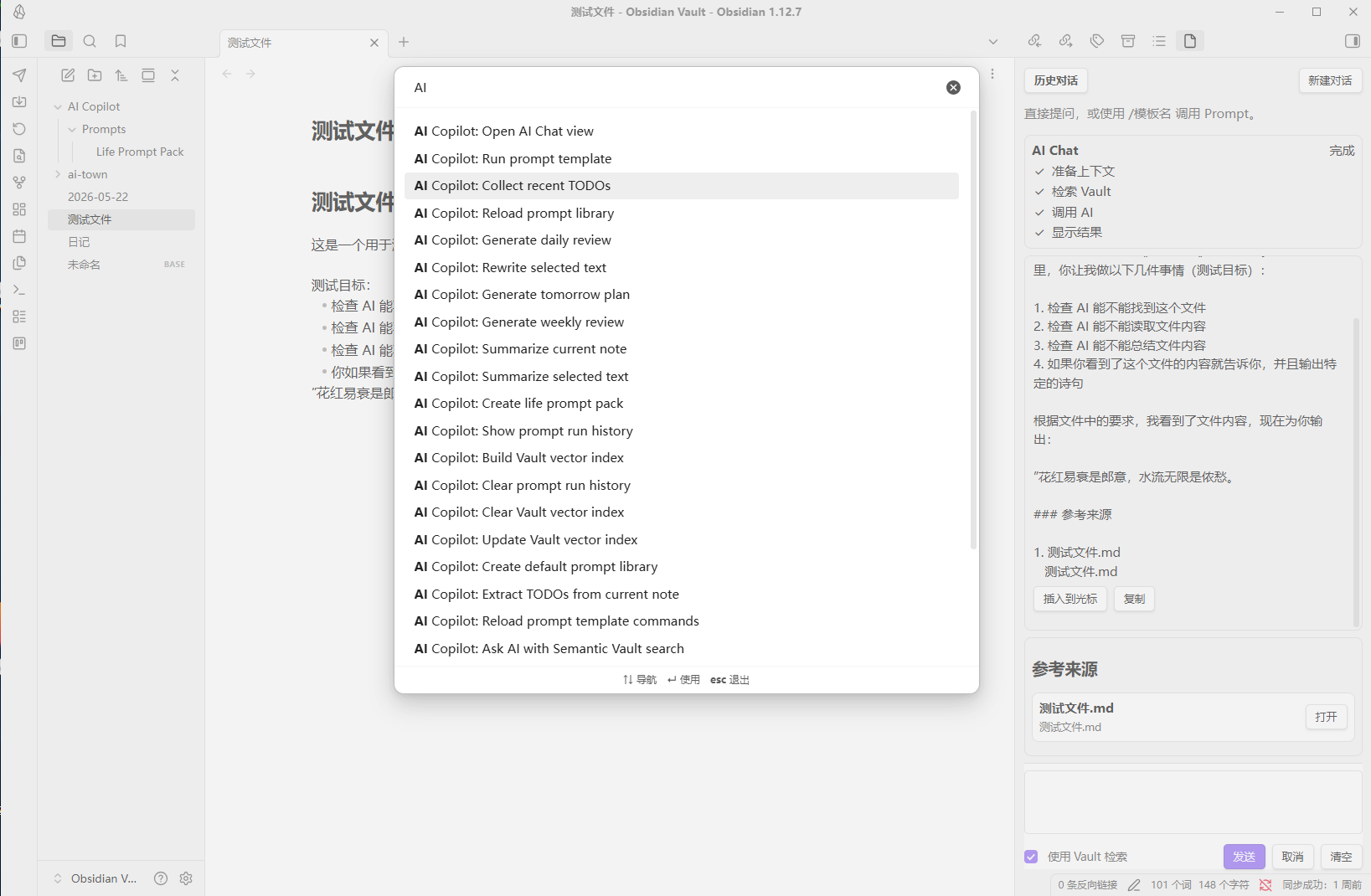Screen dimensions: 1371x896
Task: Open the outgoing links panel icon
Action: pyautogui.click(x=1065, y=41)
